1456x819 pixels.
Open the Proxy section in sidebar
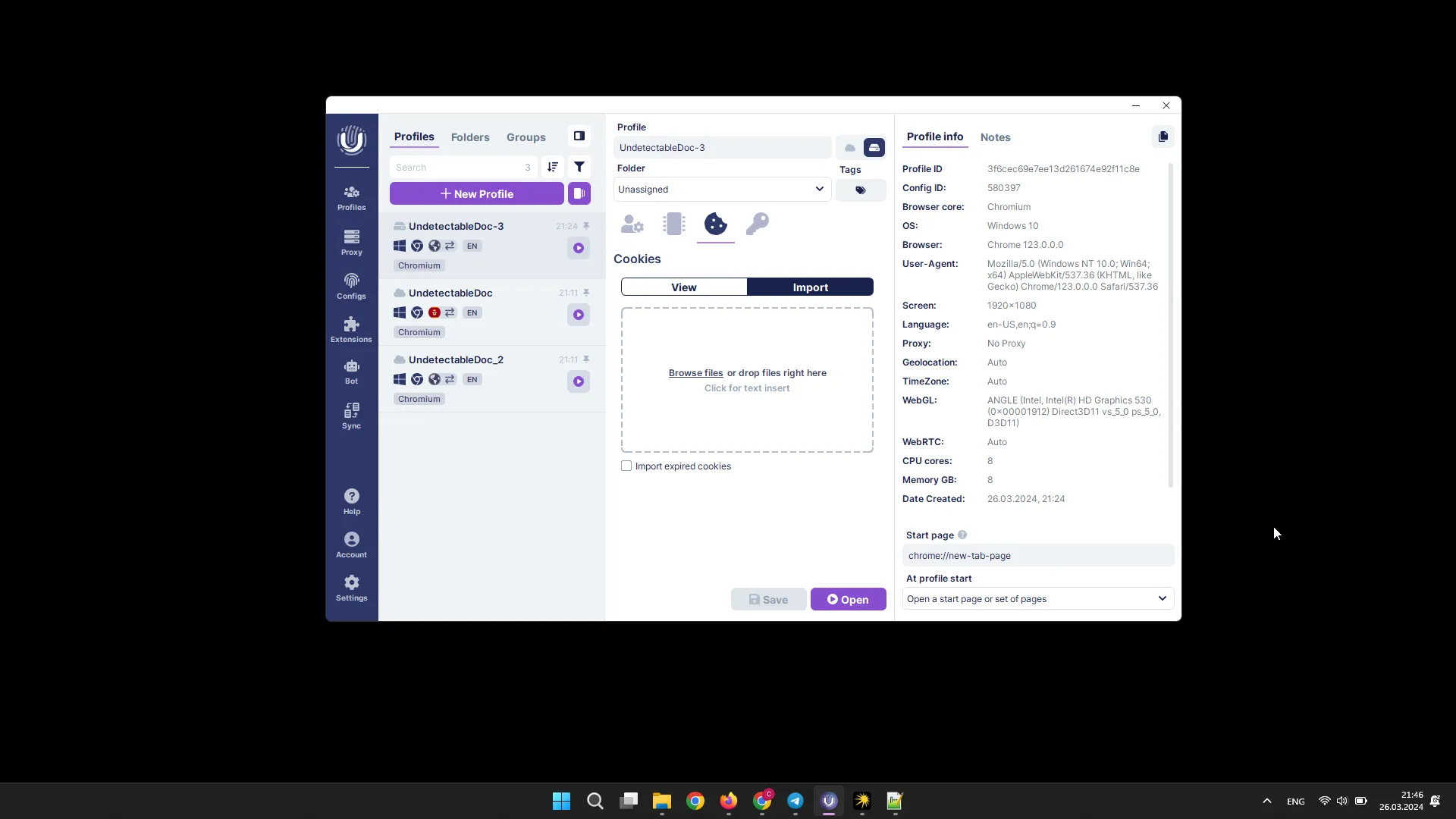351,243
